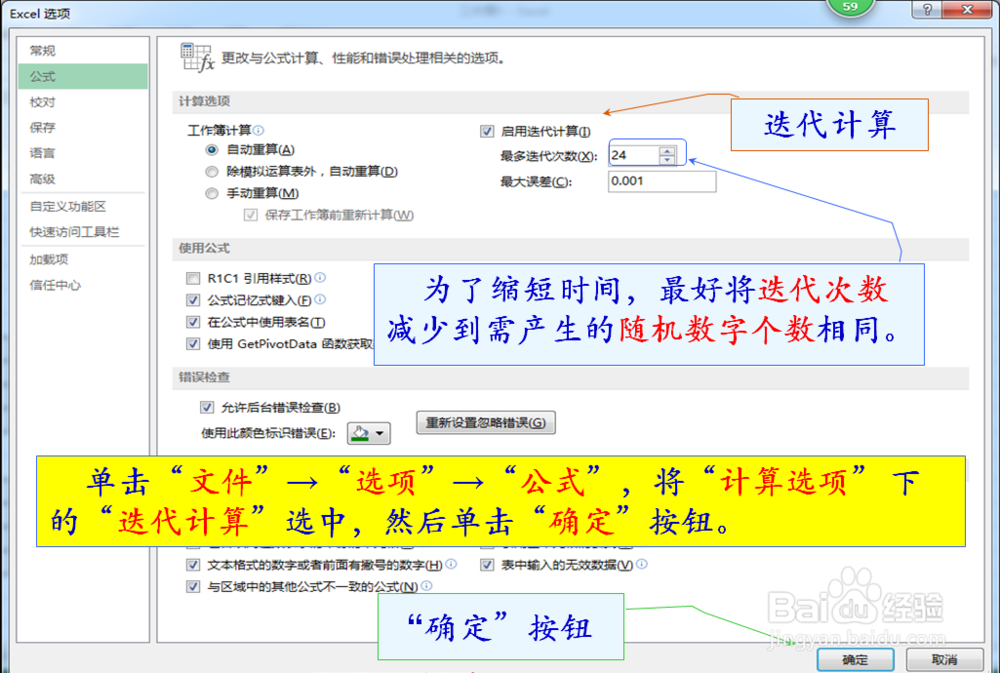Enable the R1C1 引用样式 checkbox
The width and height of the screenshot is (1000, 673).
(x=192, y=276)
